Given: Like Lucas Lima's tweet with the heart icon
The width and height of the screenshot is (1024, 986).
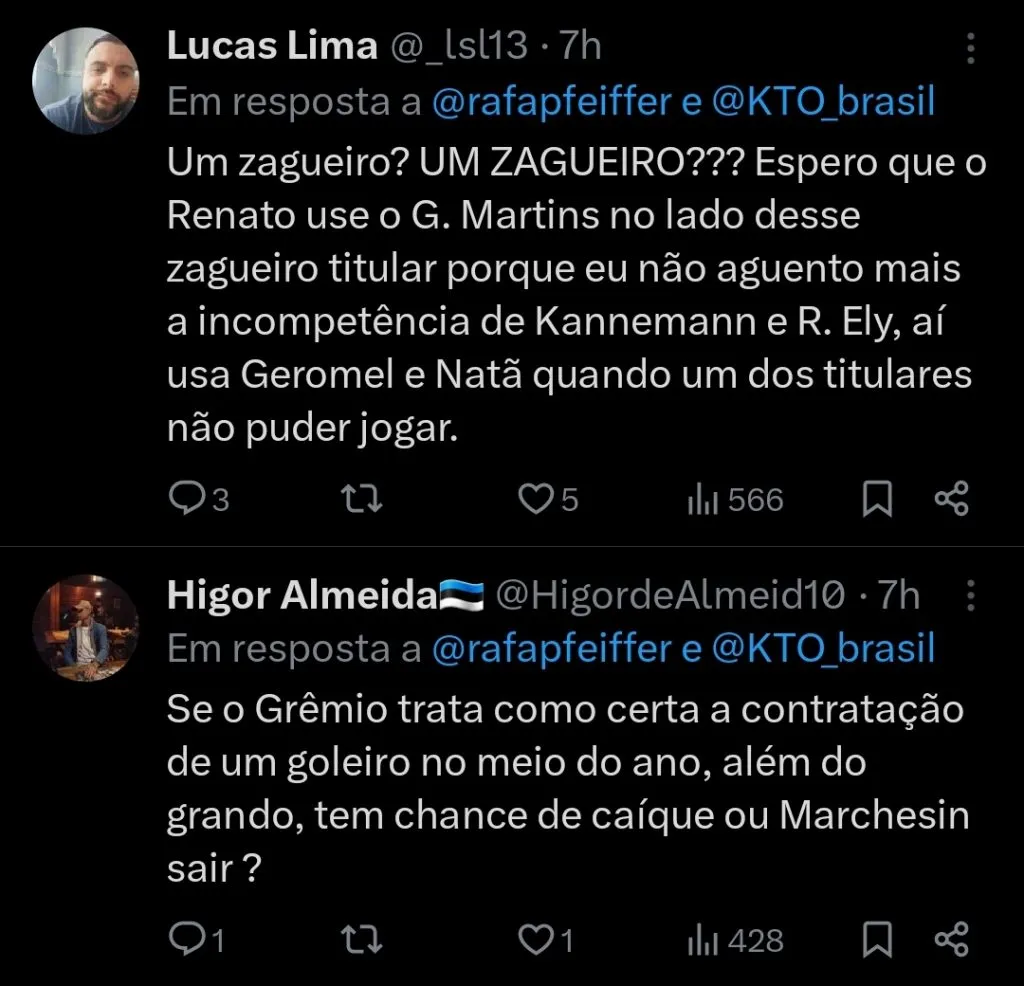Looking at the screenshot, I should (537, 498).
